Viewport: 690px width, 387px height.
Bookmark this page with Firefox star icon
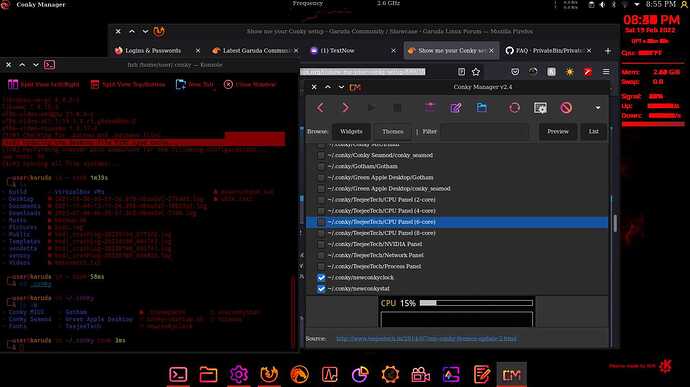point(476,72)
